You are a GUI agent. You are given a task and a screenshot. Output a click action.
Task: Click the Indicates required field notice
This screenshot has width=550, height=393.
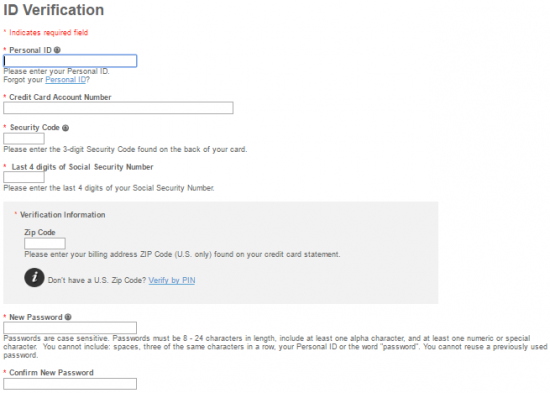point(48,33)
